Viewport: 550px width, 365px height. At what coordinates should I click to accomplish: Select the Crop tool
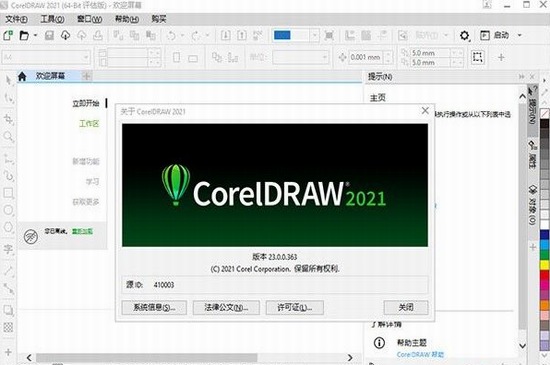coord(8,119)
